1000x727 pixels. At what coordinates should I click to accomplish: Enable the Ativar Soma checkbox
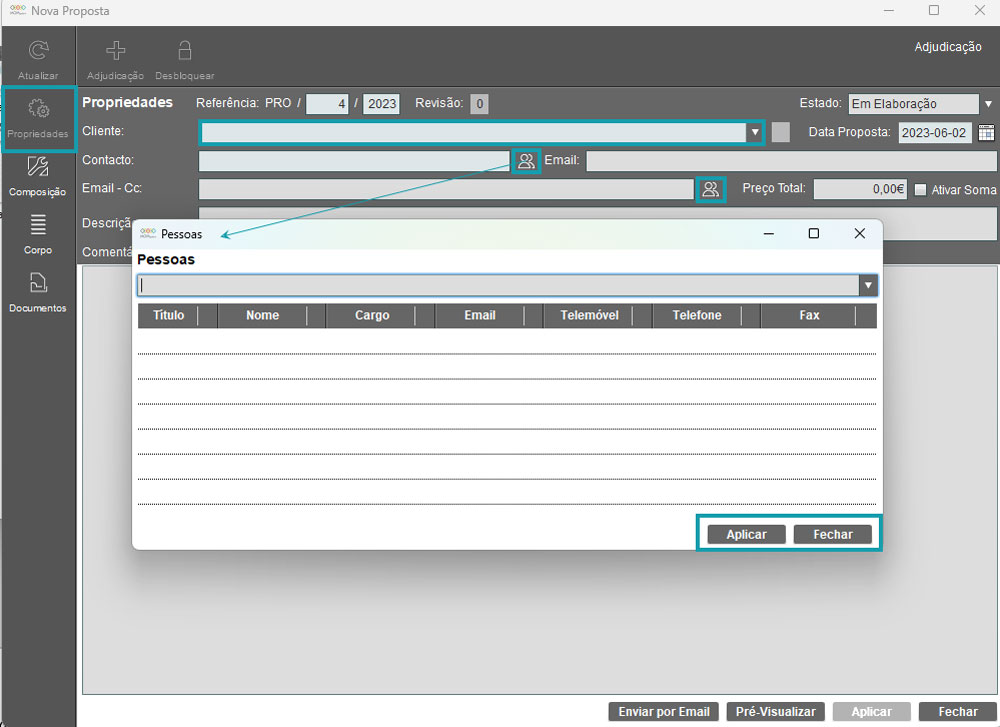921,190
